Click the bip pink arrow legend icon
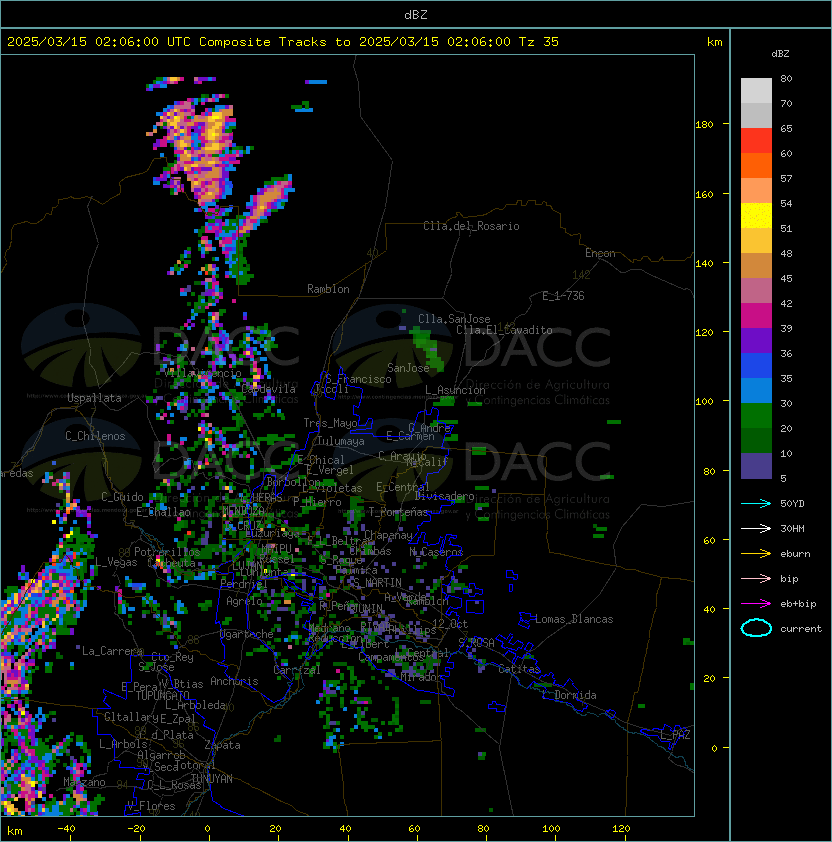 pos(756,578)
